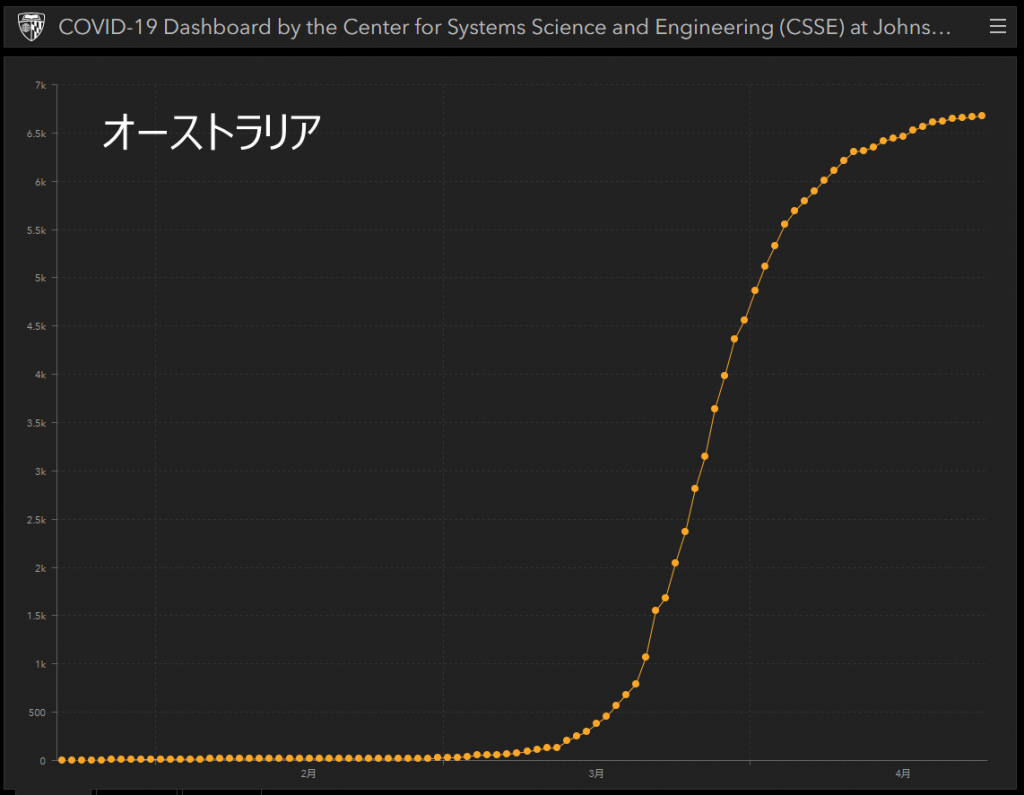Click the Johns Hopkins shield logo

[x=31, y=27]
